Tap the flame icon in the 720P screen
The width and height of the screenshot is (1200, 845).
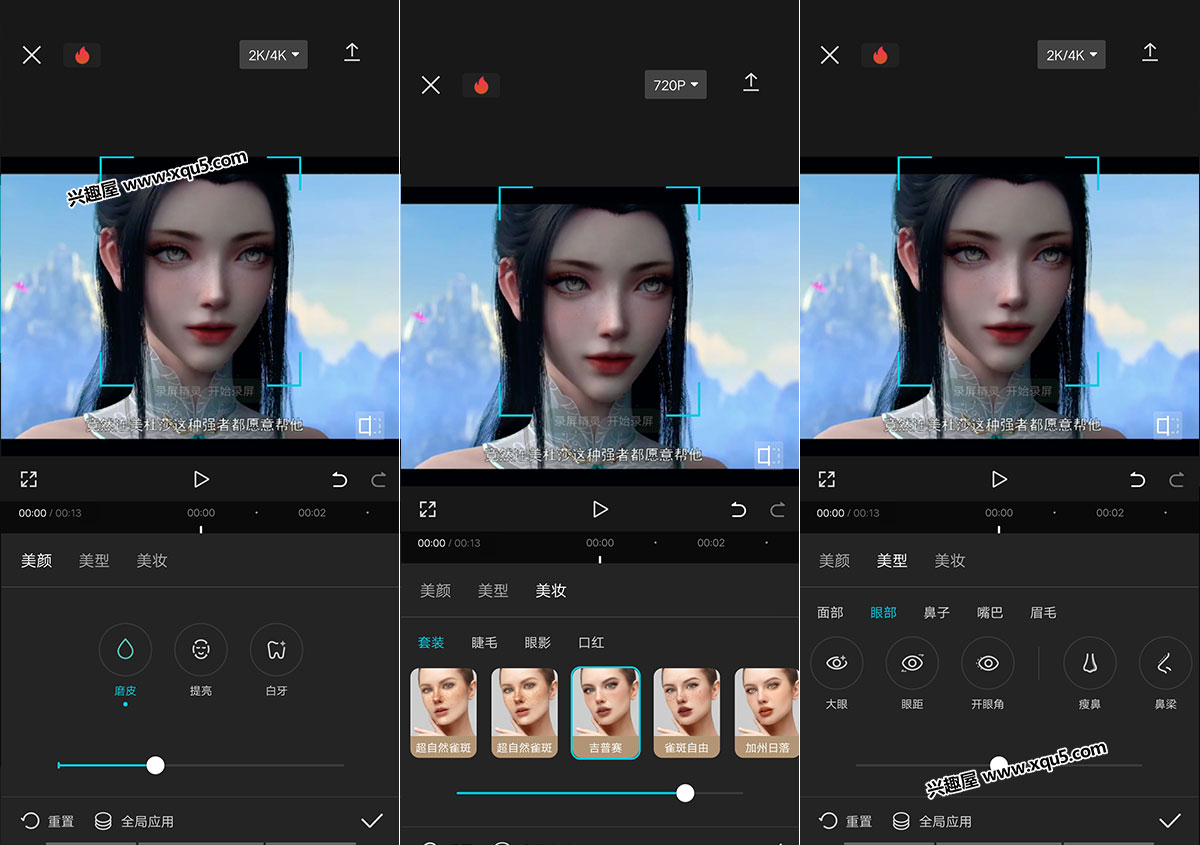point(481,85)
